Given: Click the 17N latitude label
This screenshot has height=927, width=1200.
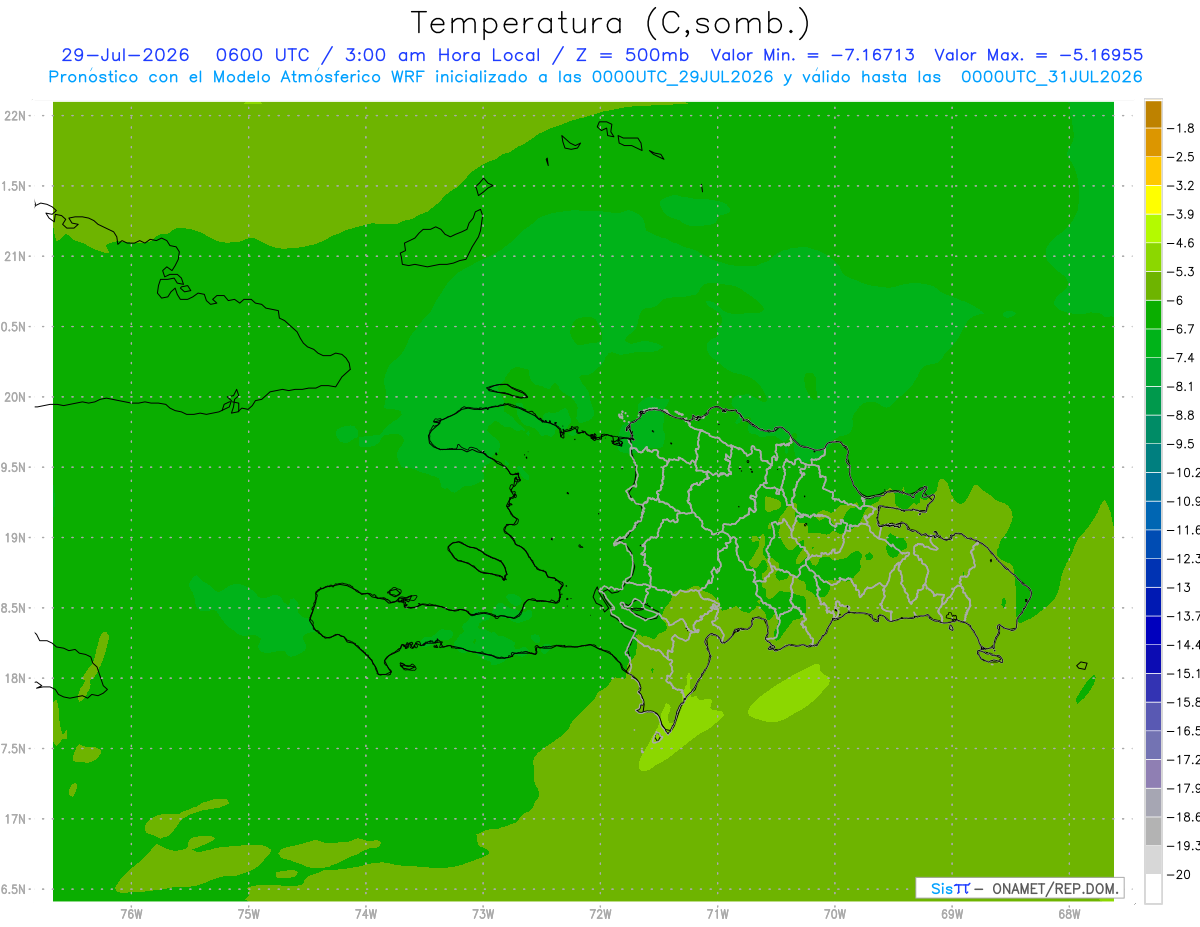Looking at the screenshot, I should 15,819.
